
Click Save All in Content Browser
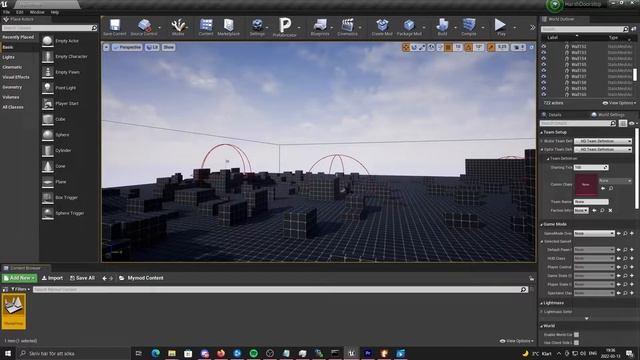coord(82,278)
